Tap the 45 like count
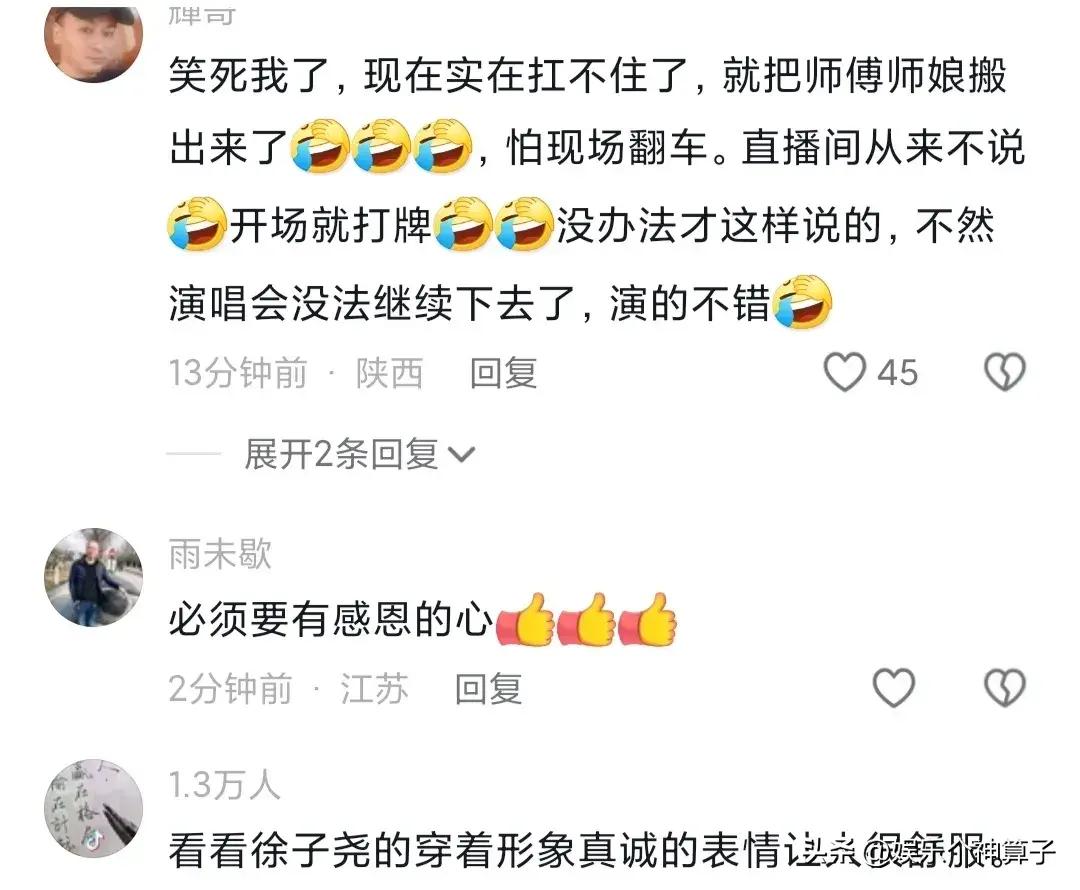The image size is (1080, 890). coord(897,373)
